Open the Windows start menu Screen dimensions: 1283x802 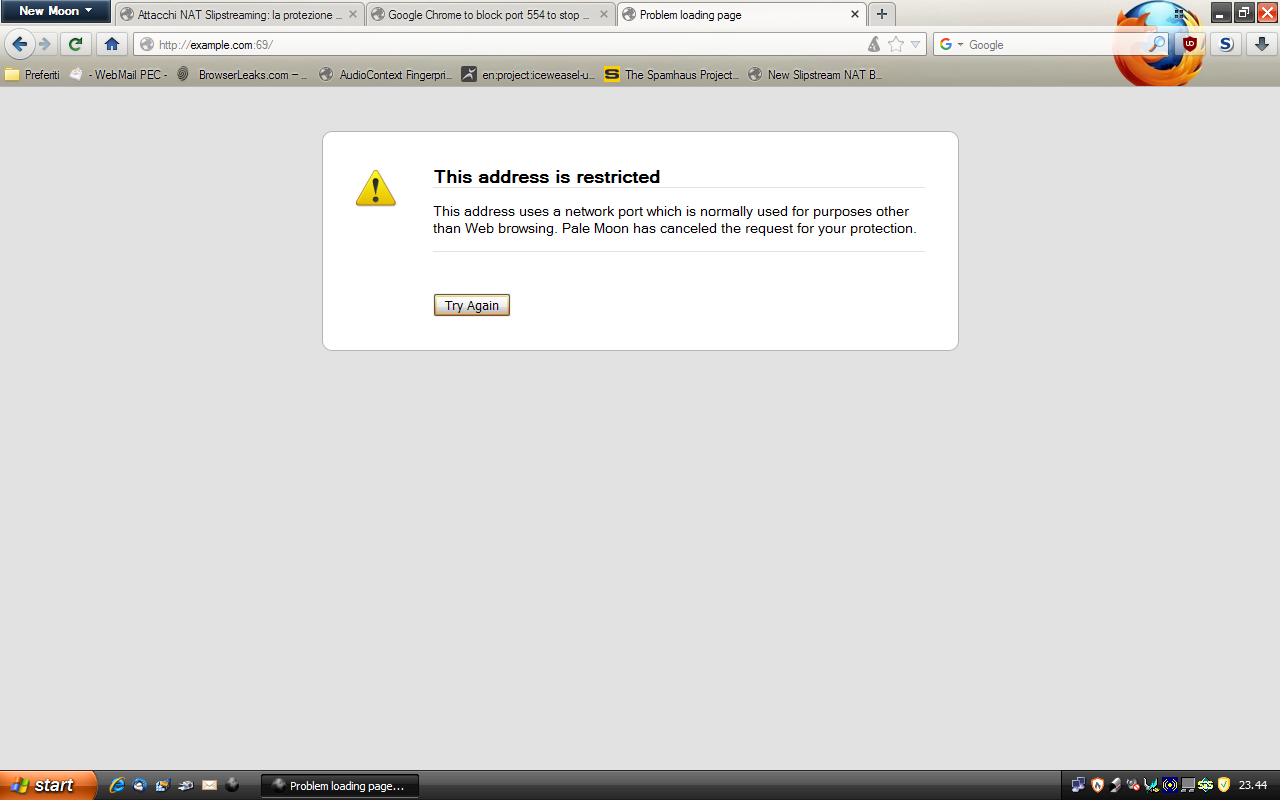pyautogui.click(x=48, y=785)
